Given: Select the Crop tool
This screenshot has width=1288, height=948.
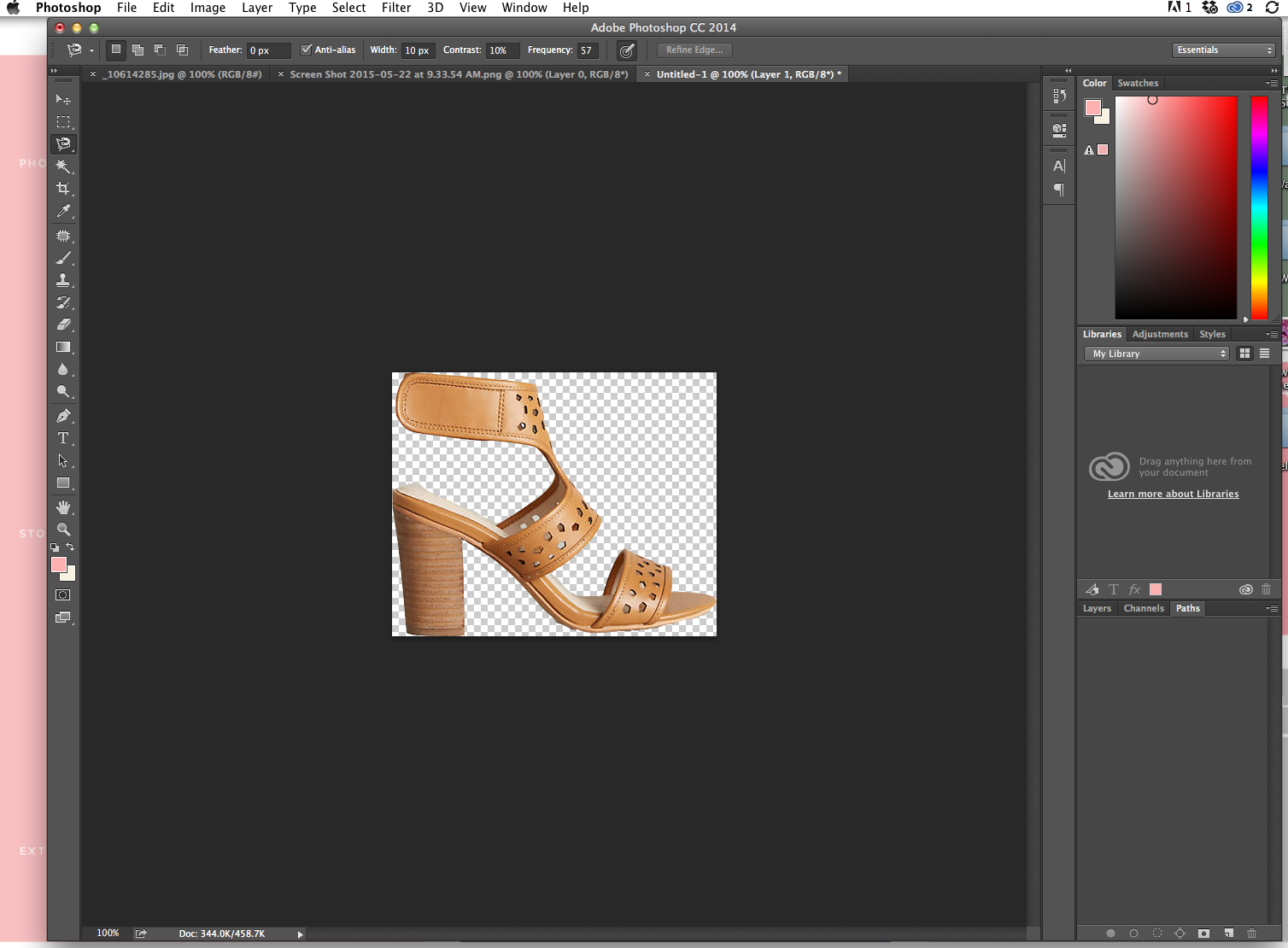Looking at the screenshot, I should (63, 189).
